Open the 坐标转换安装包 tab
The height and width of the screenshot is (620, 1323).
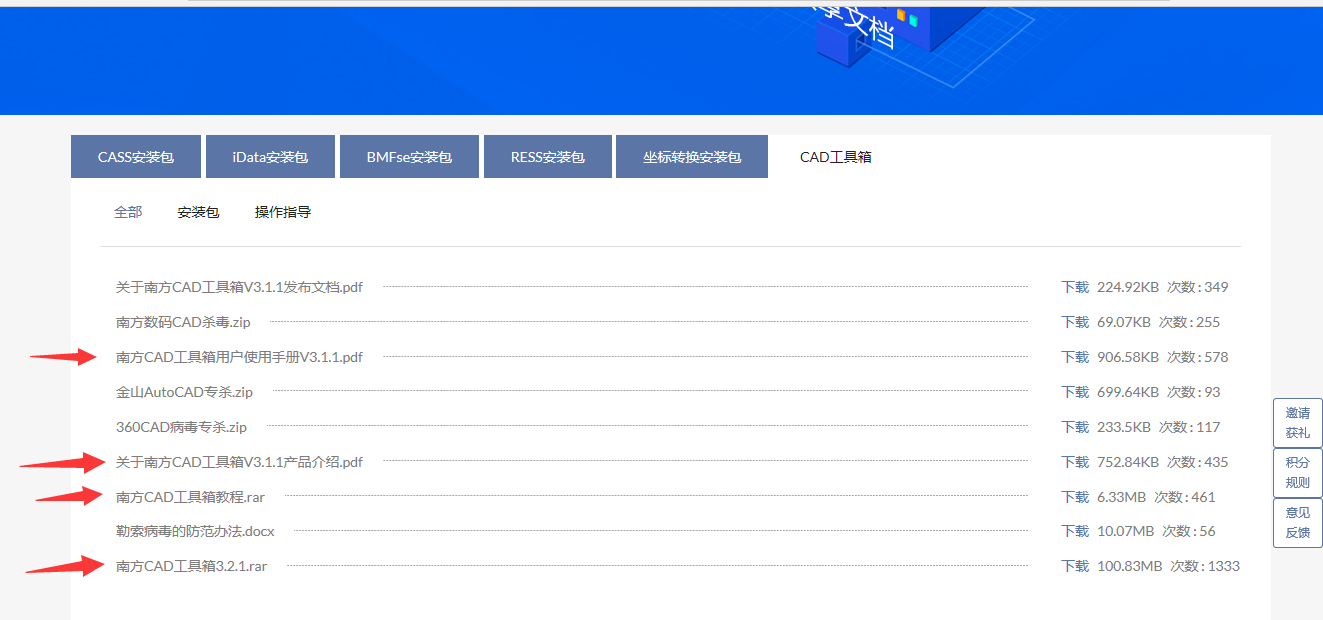[691, 157]
